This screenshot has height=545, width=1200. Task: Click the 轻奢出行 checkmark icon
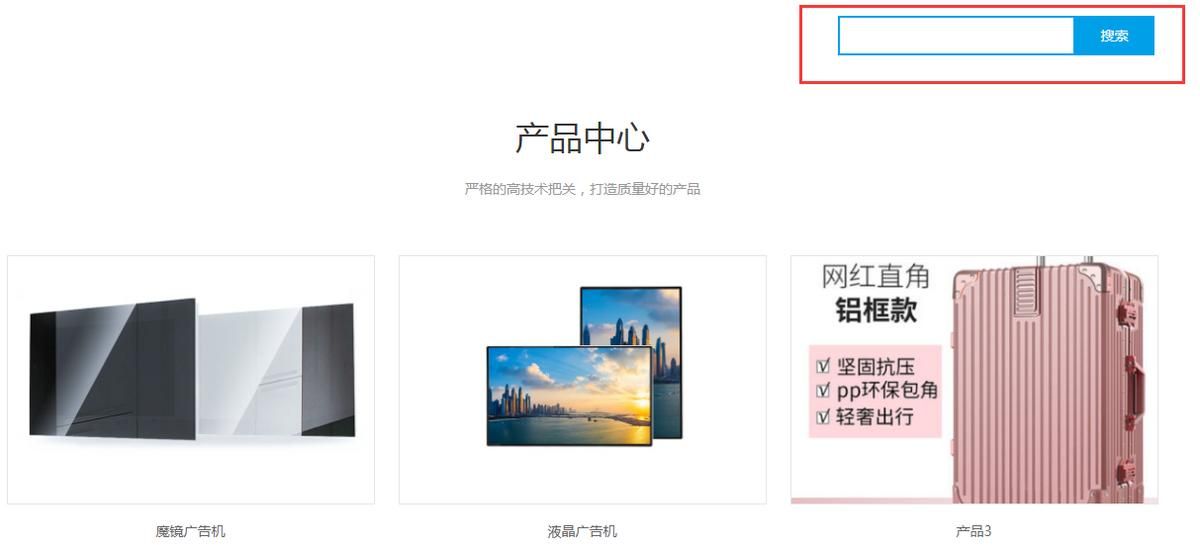coord(823,417)
